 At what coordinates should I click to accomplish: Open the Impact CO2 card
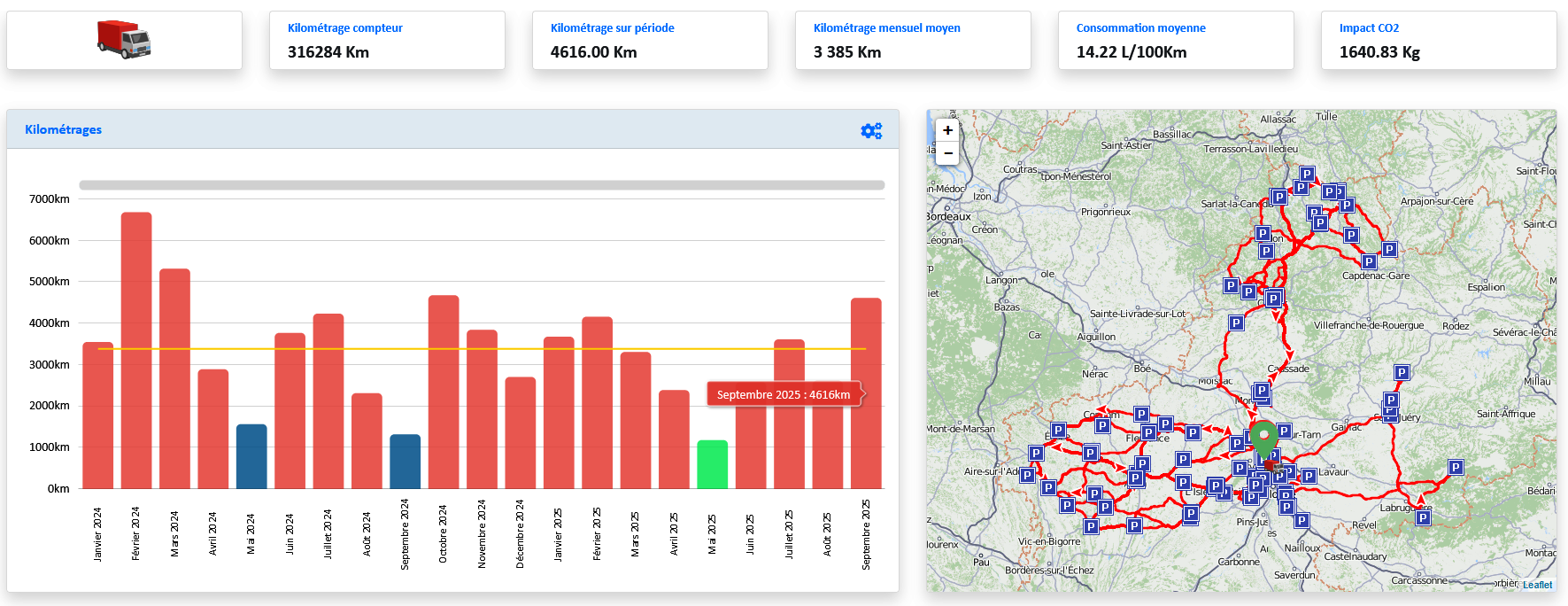[1438, 41]
